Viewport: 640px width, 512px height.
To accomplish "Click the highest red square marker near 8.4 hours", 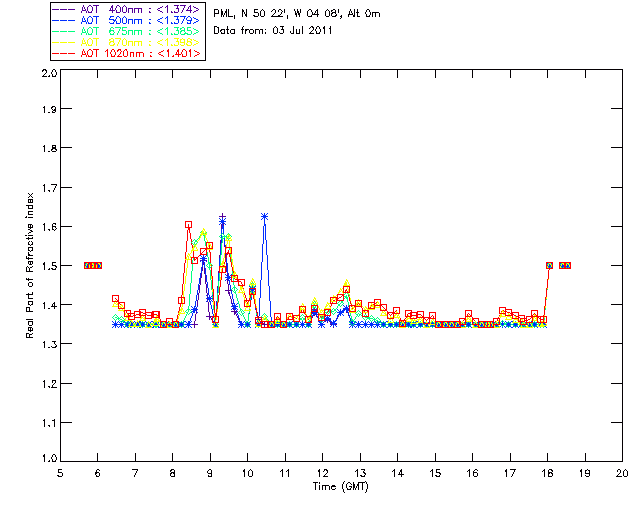I will (x=188, y=225).
